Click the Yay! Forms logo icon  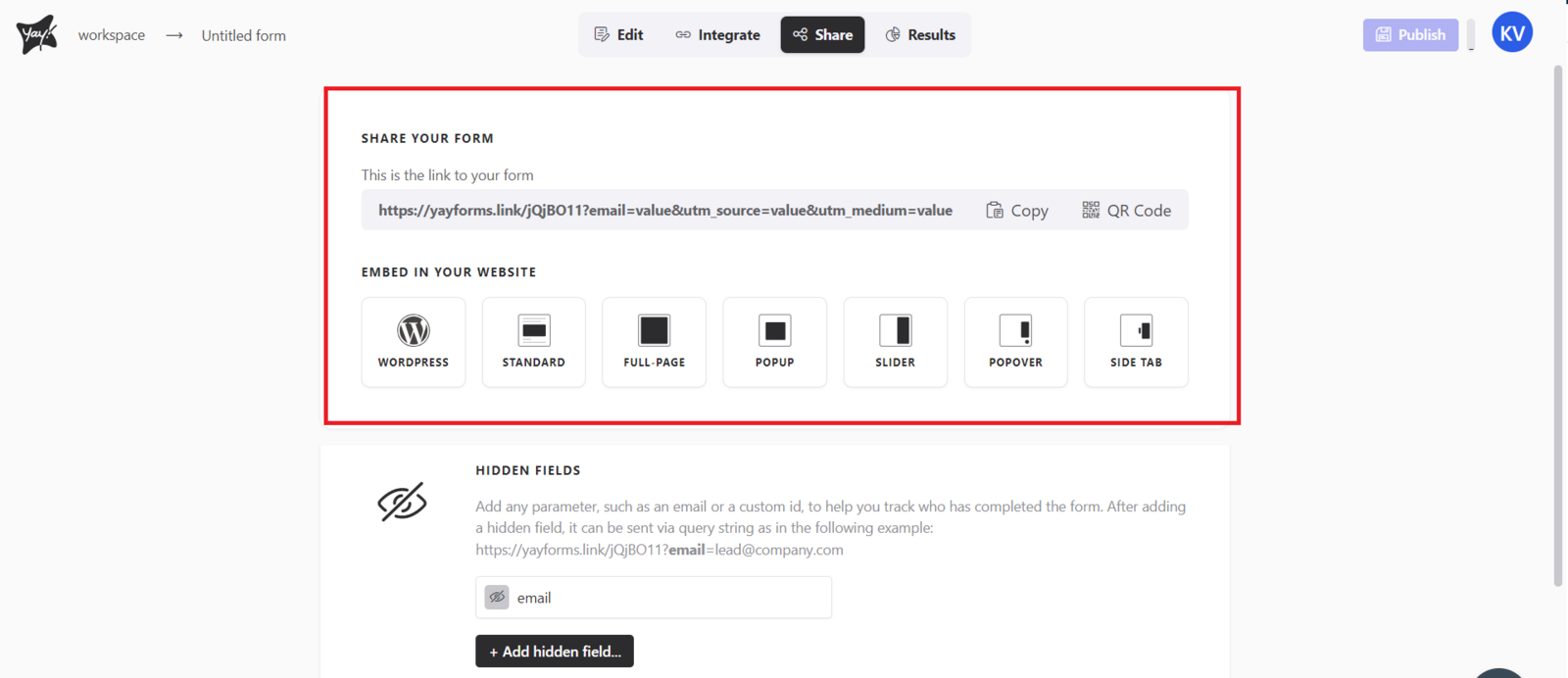[36, 35]
